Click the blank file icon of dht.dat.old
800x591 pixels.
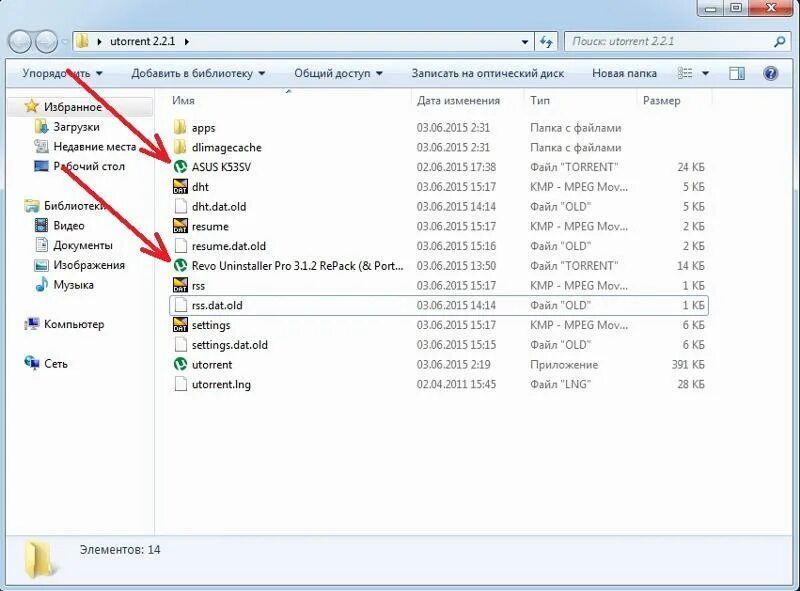181,206
